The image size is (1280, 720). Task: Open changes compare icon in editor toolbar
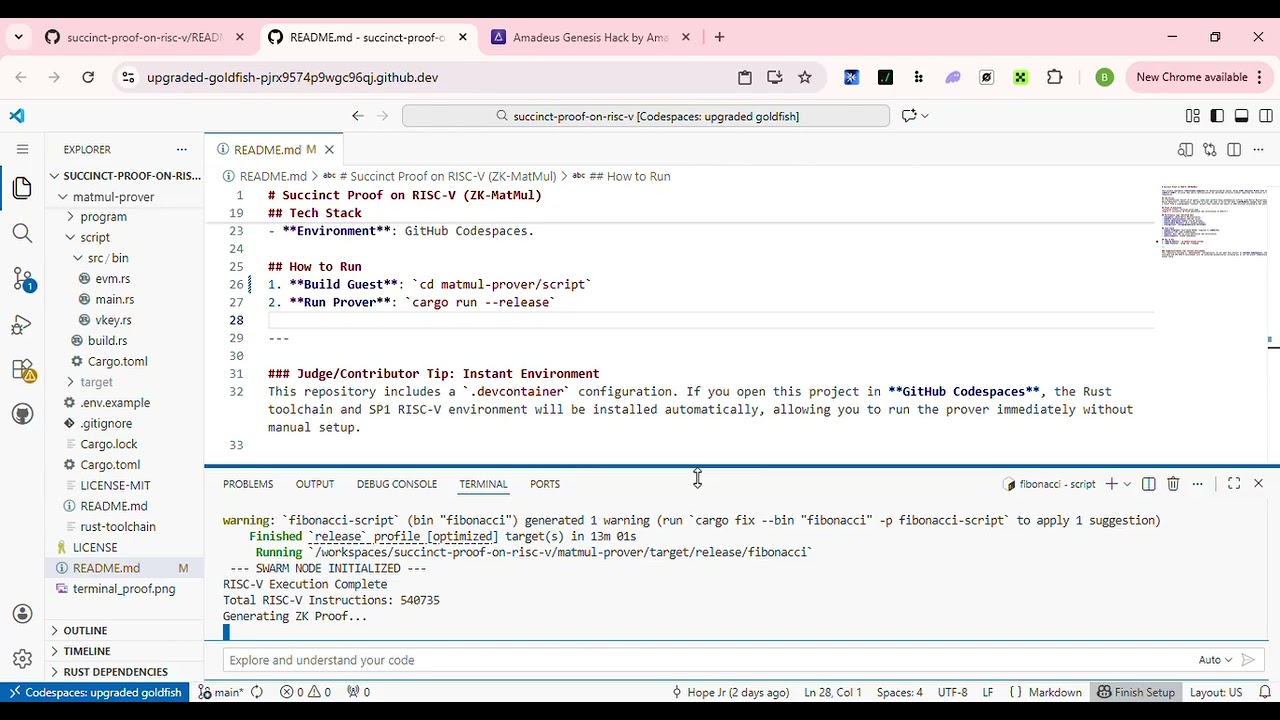coord(1210,150)
